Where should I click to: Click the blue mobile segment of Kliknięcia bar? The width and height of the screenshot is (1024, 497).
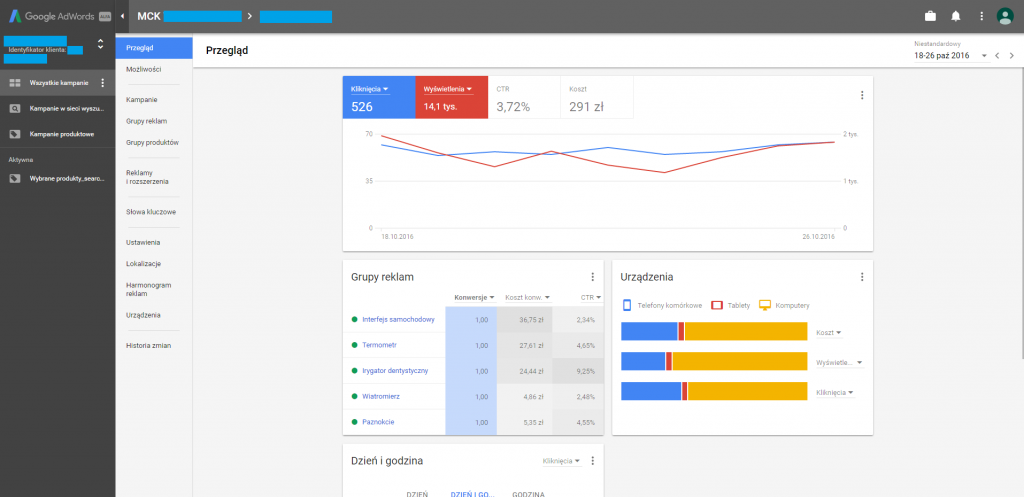click(651, 391)
